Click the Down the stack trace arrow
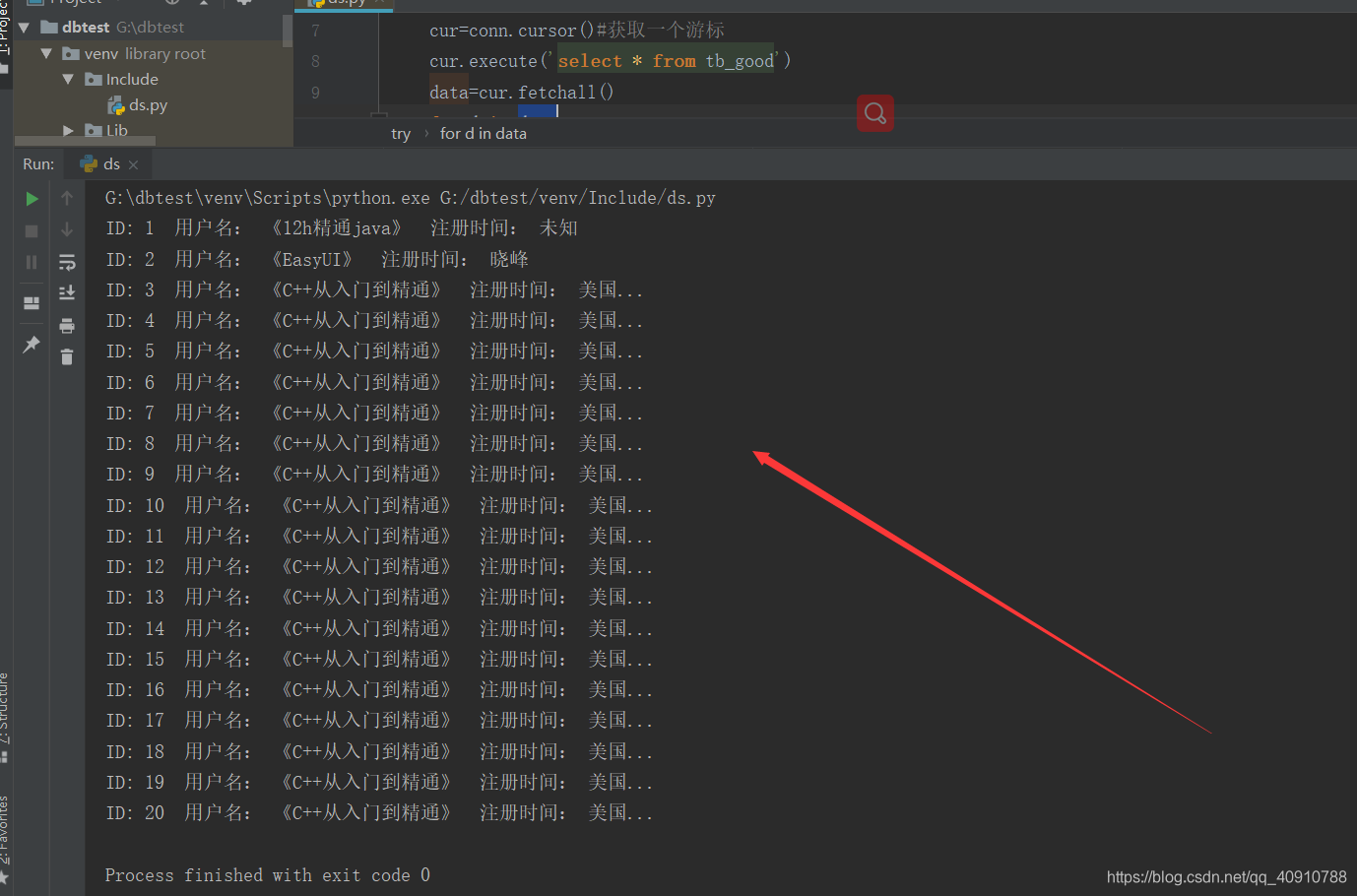 pos(67,230)
